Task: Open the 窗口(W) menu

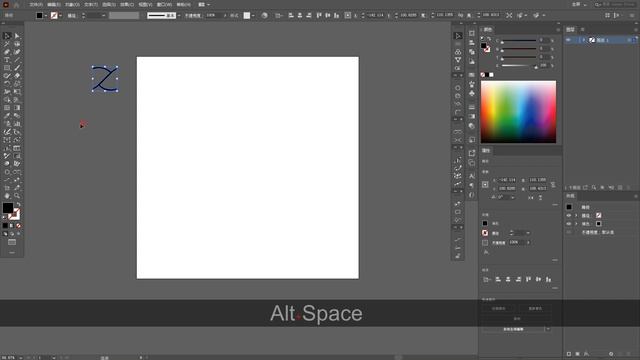Action: point(164,4)
